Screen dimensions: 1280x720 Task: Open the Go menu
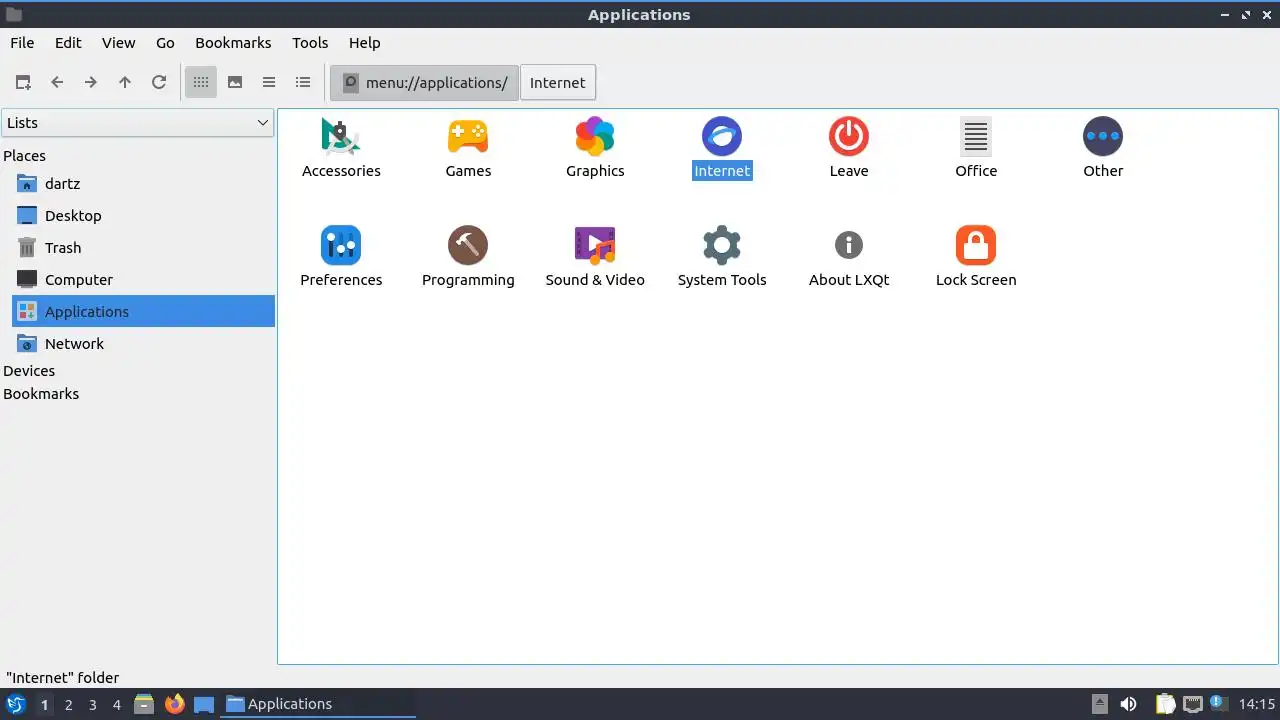pyautogui.click(x=165, y=43)
